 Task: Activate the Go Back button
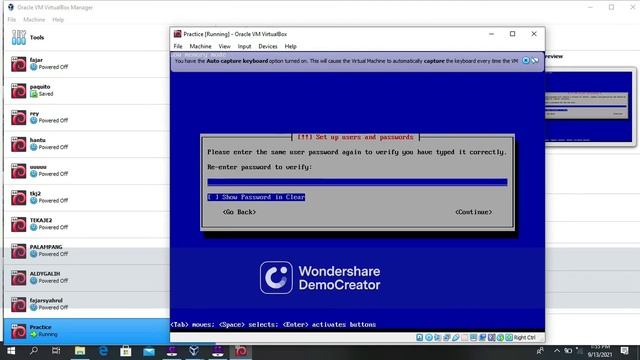(x=239, y=212)
